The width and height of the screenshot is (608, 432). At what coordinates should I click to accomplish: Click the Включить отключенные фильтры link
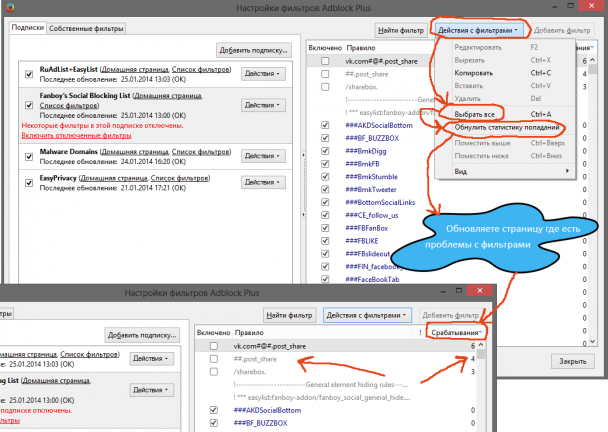76,135
